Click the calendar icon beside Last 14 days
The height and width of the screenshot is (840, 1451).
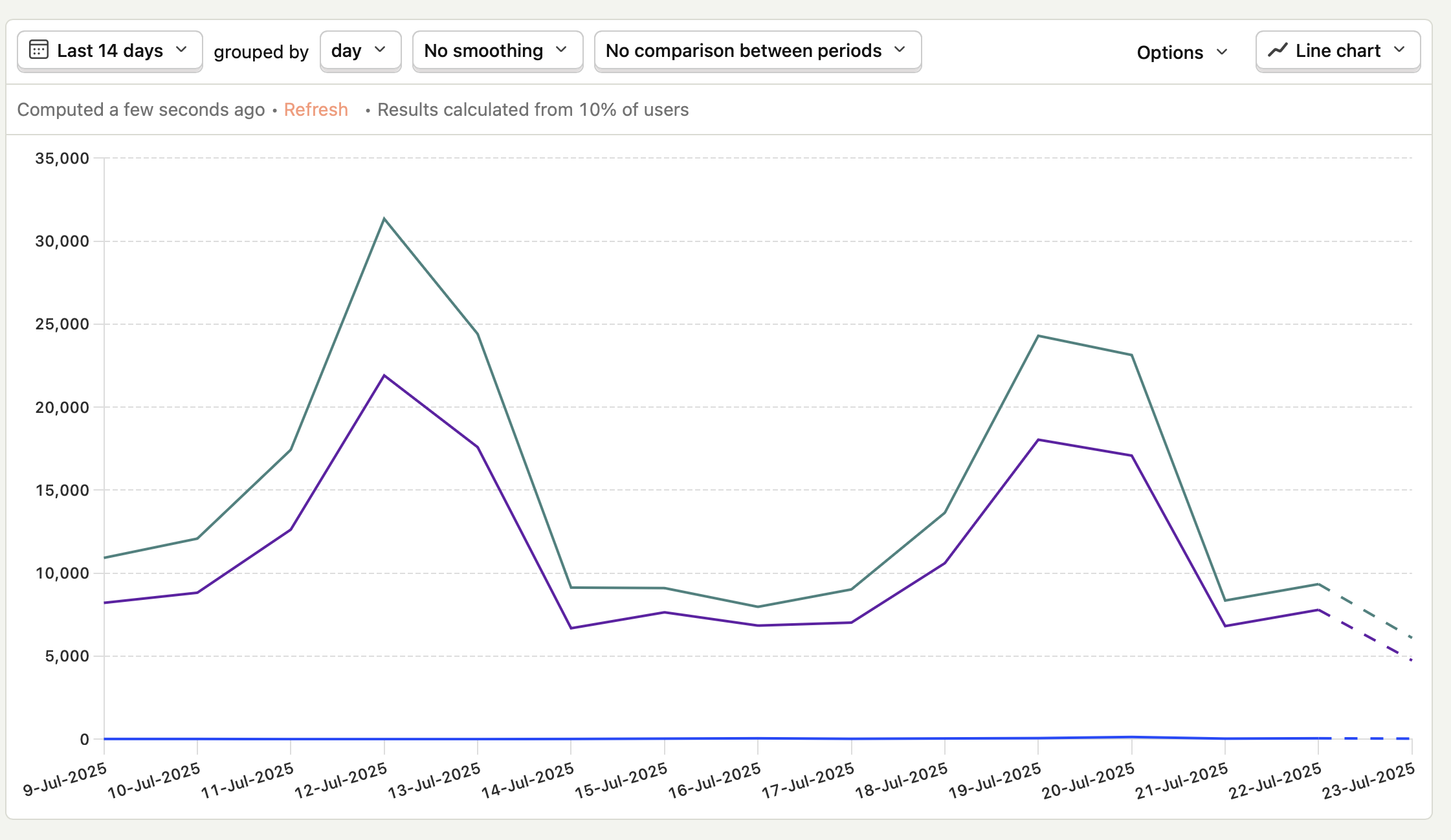[x=39, y=50]
